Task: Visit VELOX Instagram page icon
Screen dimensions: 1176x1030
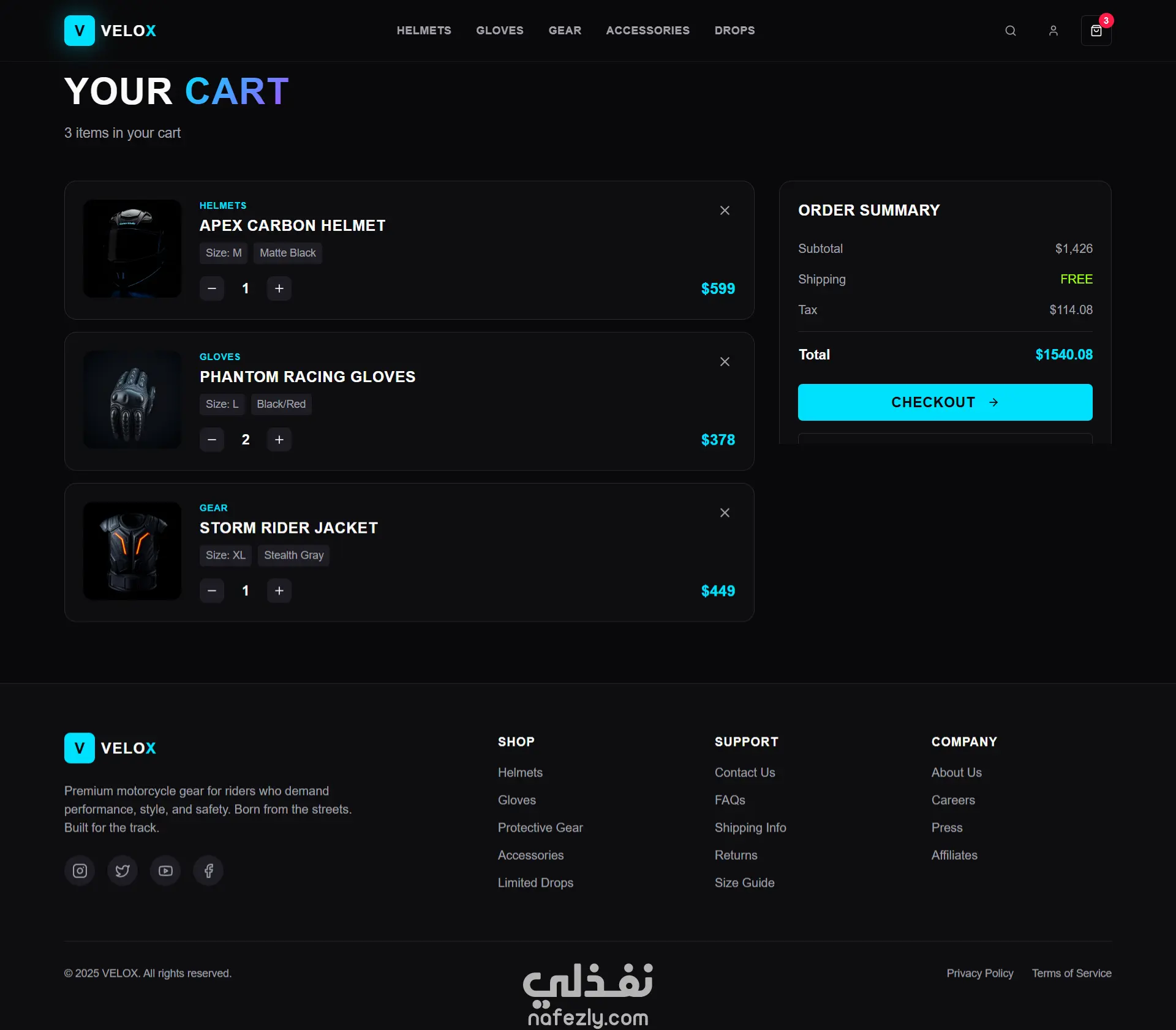Action: pyautogui.click(x=80, y=871)
